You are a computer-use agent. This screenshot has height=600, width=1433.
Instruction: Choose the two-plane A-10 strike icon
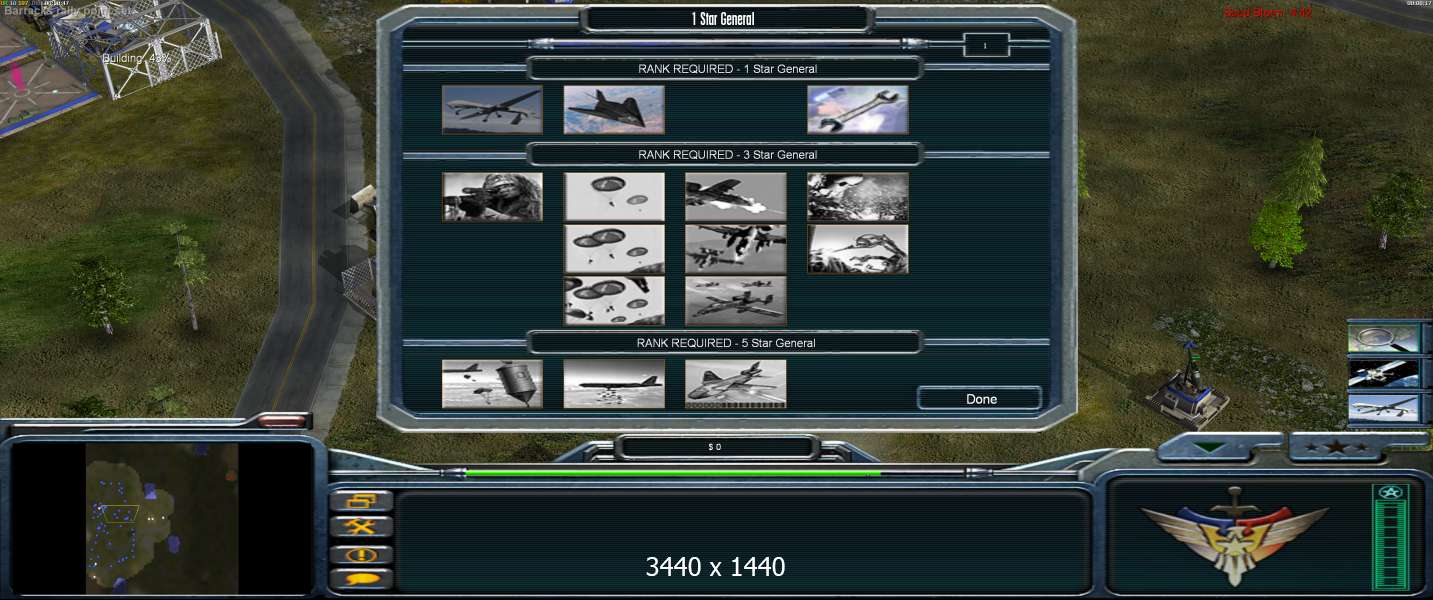pyautogui.click(x=736, y=249)
